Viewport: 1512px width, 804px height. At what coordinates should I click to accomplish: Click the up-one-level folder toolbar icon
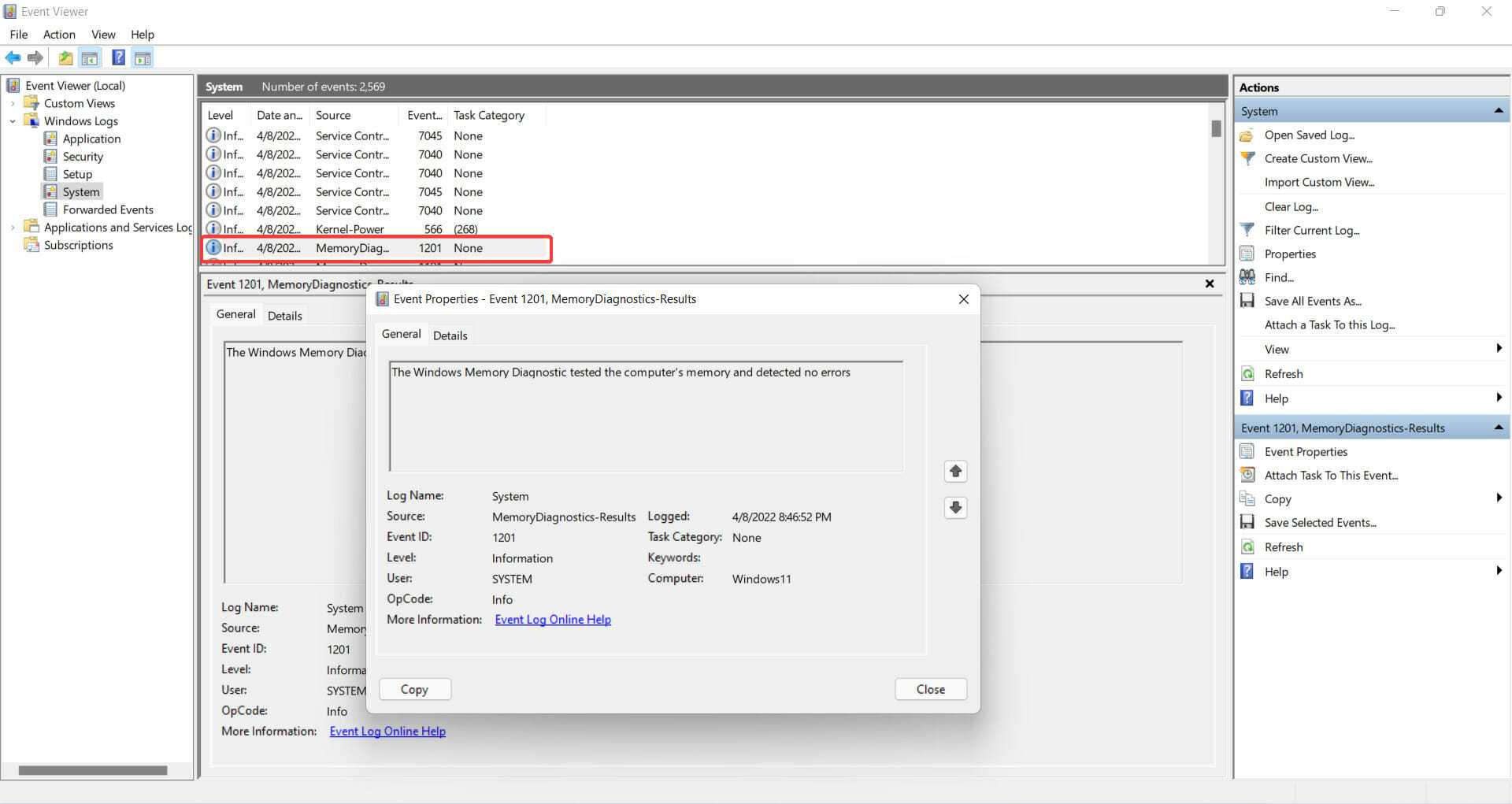click(65, 57)
